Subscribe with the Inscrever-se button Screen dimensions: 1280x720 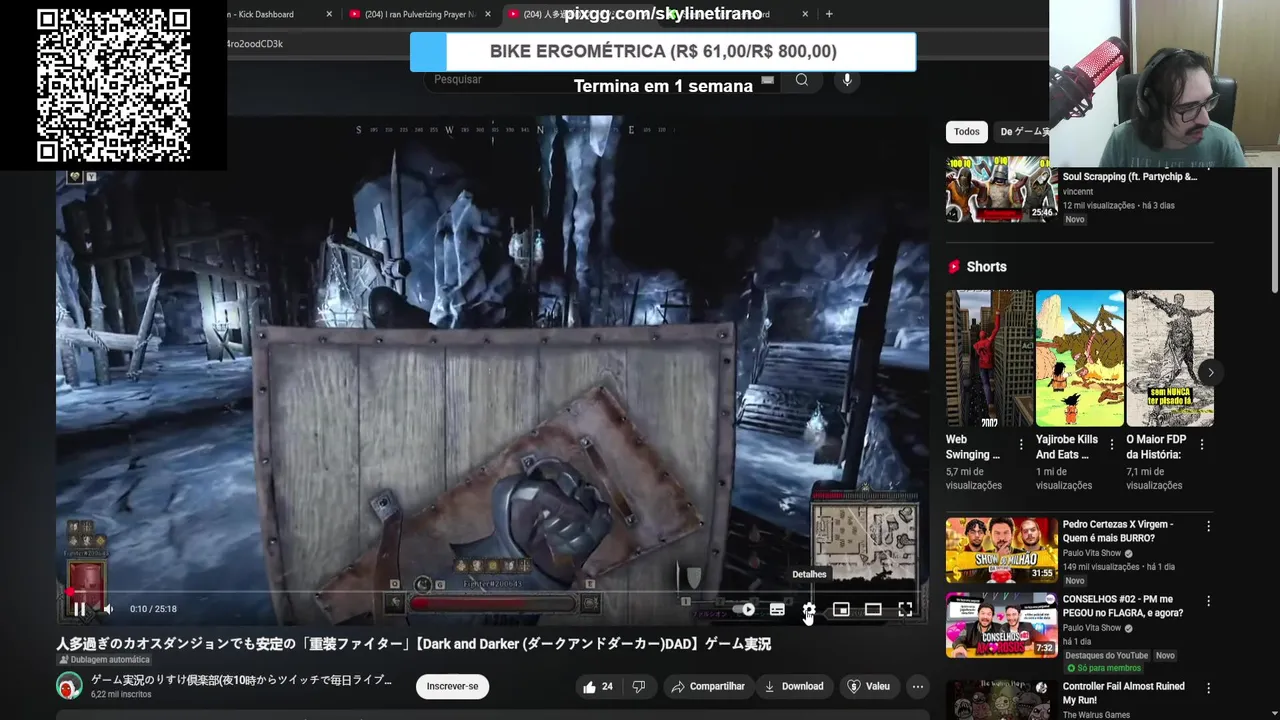(x=452, y=686)
